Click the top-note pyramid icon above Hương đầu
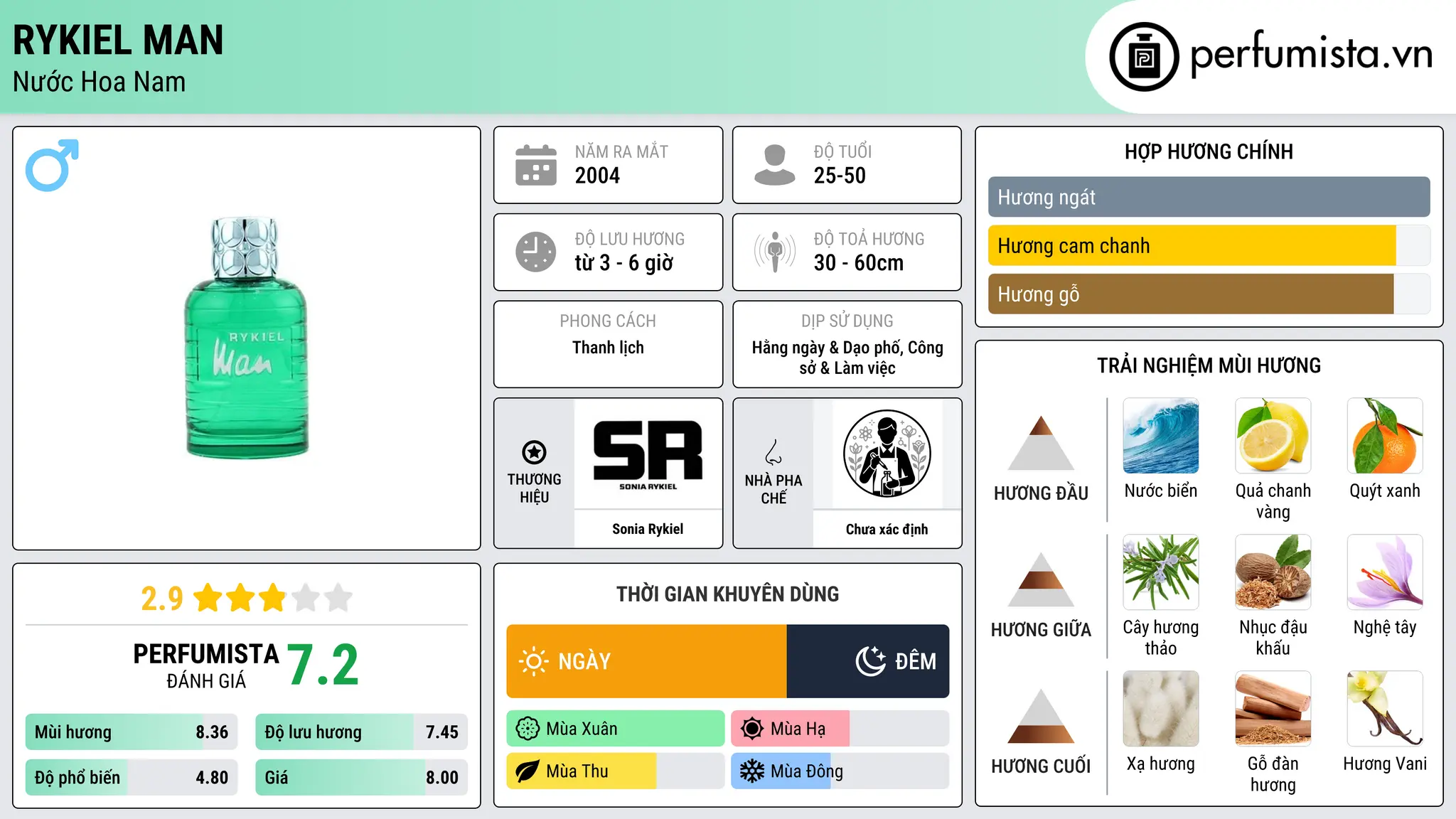Screen dimensions: 1456x819 1041,443
